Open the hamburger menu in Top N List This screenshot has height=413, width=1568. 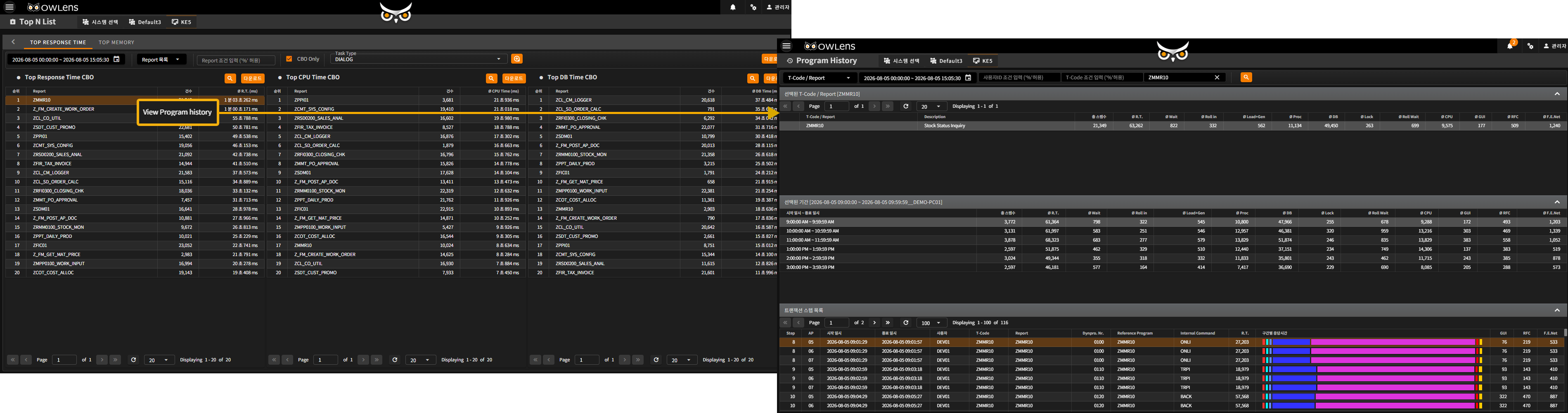click(x=9, y=7)
